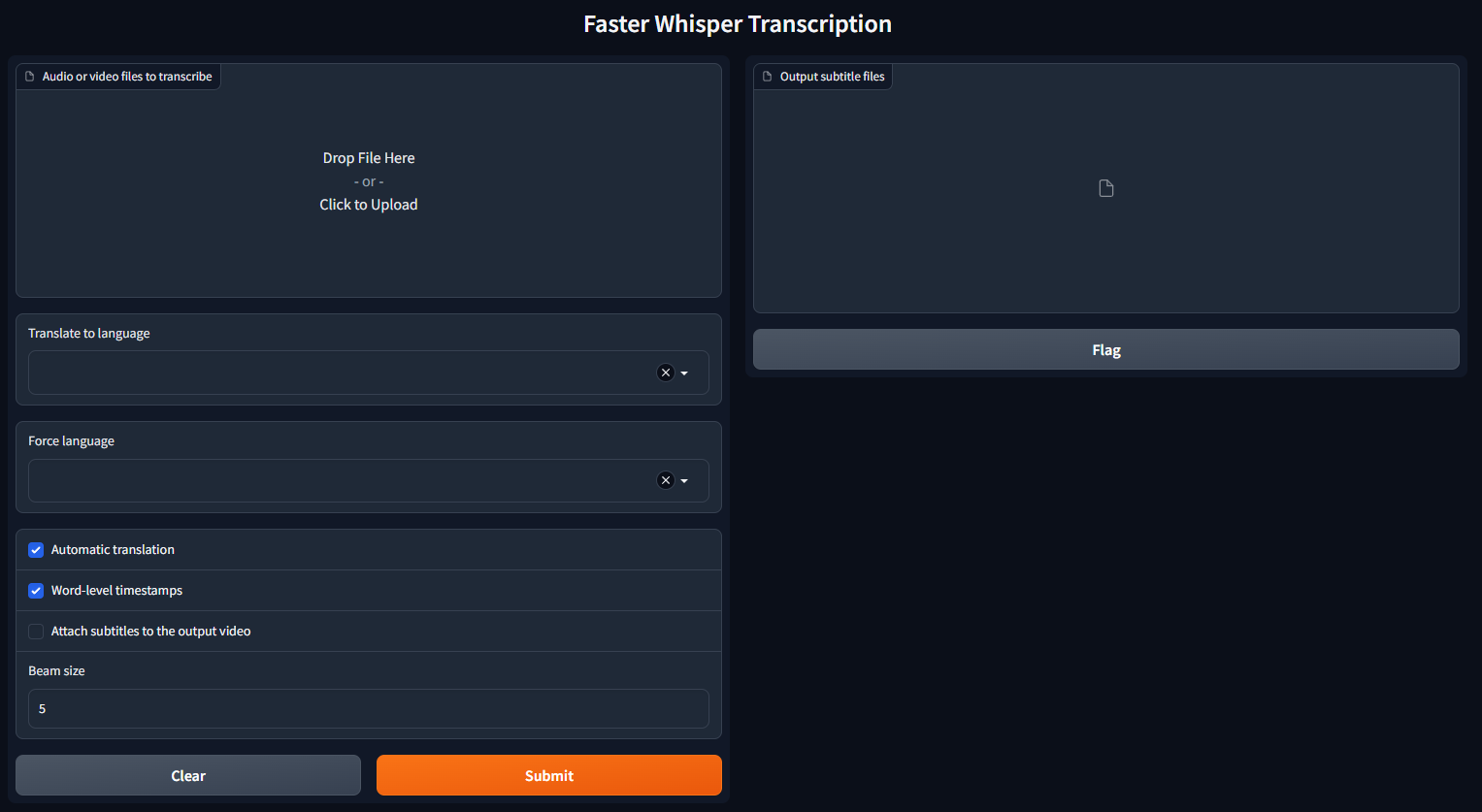This screenshot has width=1482, height=812.
Task: Click the Force language label
Action: tap(71, 440)
